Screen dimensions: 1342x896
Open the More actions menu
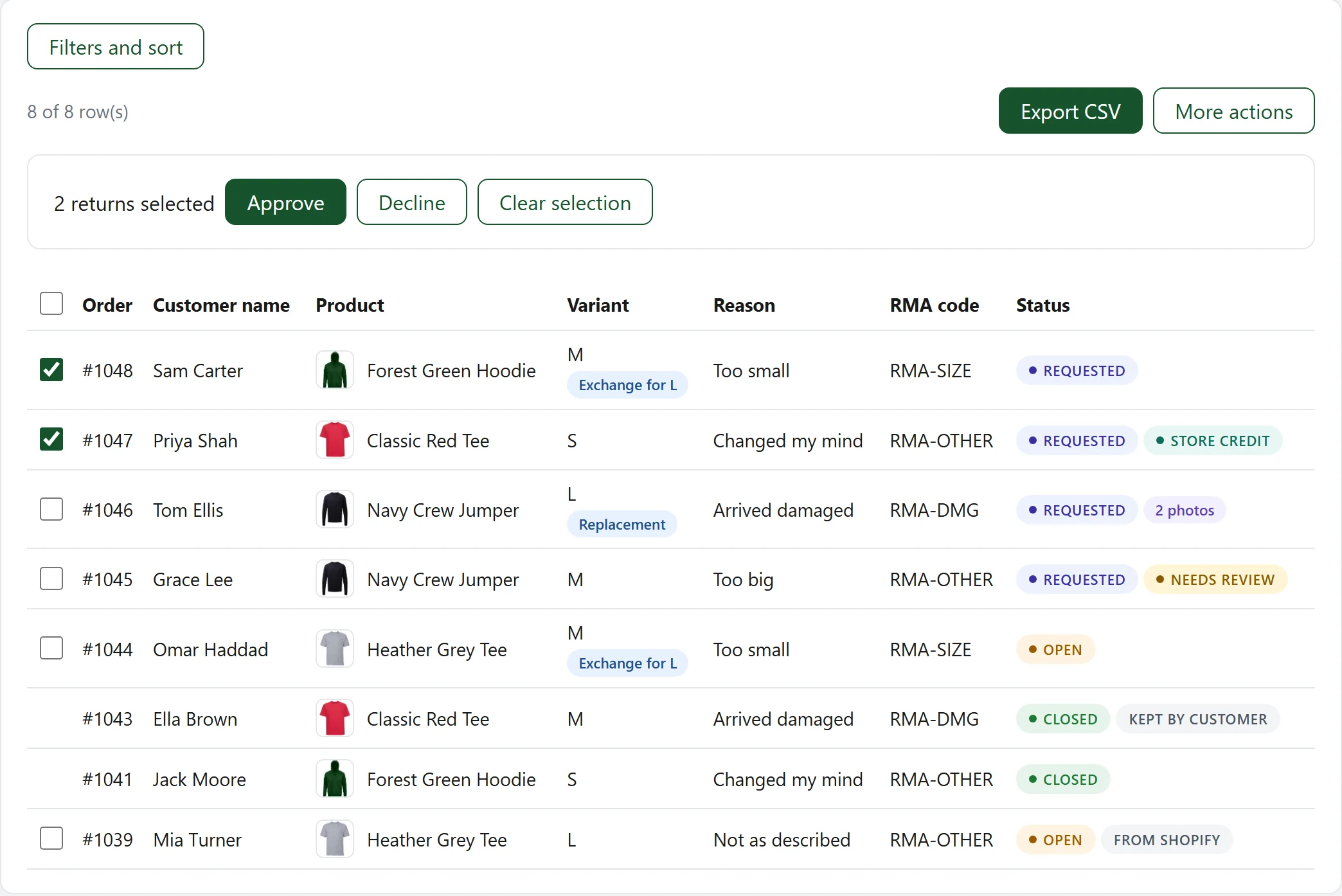(1234, 111)
